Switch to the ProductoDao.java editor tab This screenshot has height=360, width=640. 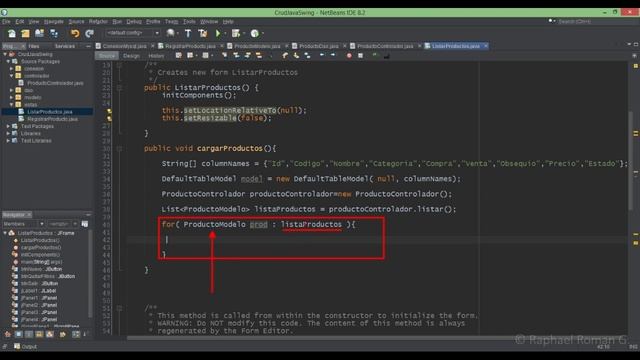318,46
